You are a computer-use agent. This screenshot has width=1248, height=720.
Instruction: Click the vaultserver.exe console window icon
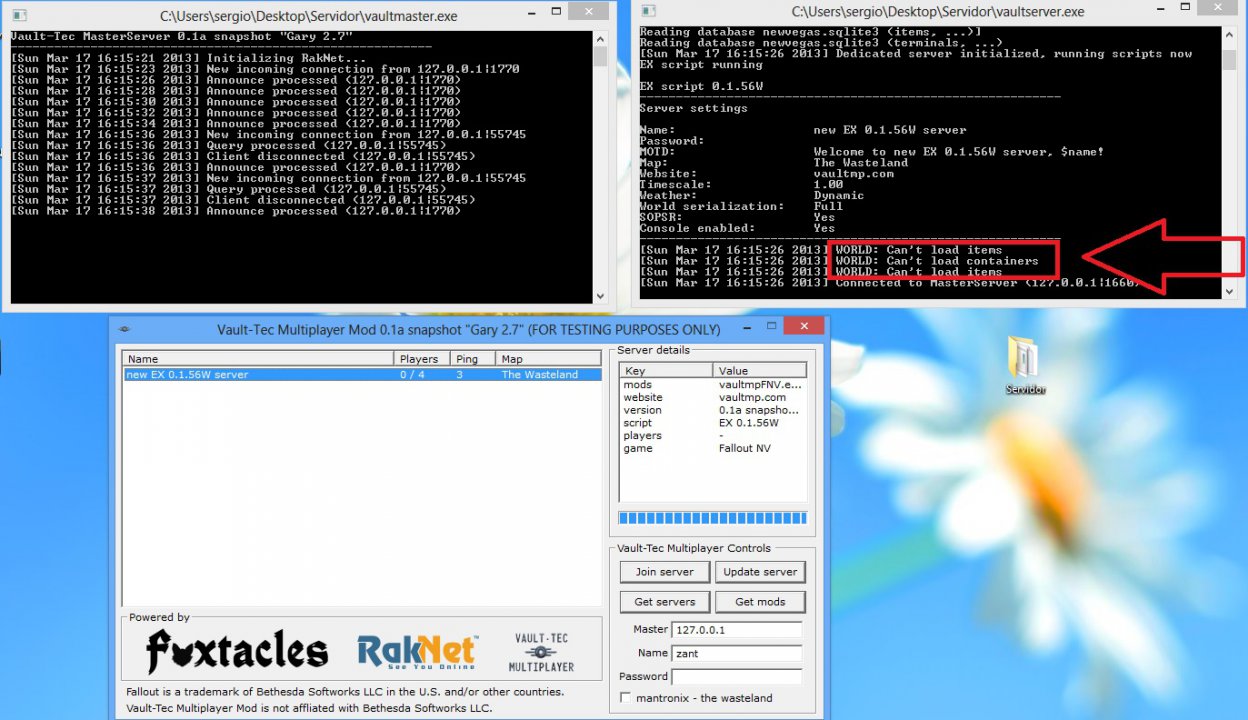click(648, 11)
